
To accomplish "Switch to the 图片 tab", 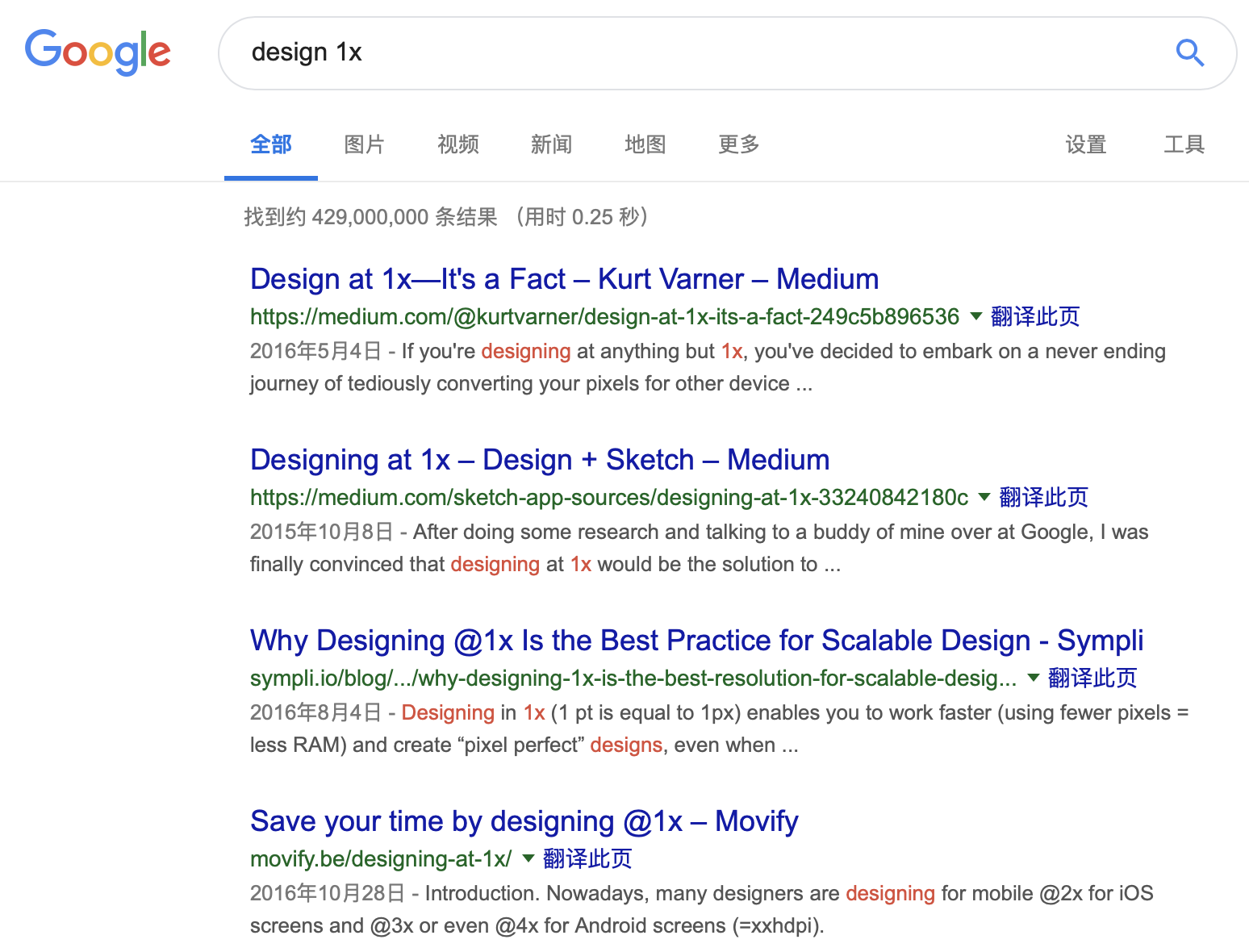I will coord(365,144).
